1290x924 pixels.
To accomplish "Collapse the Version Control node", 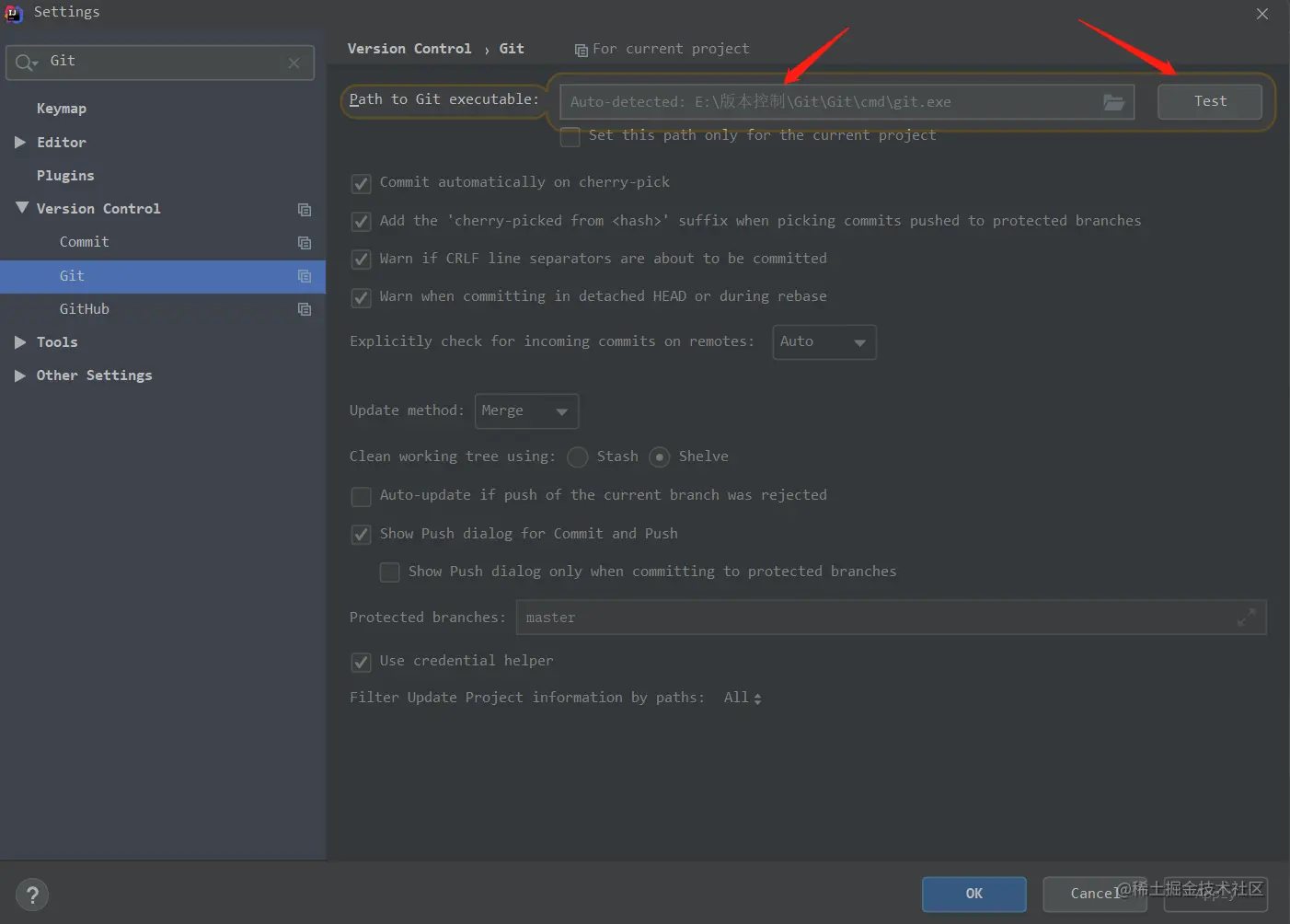I will point(21,209).
